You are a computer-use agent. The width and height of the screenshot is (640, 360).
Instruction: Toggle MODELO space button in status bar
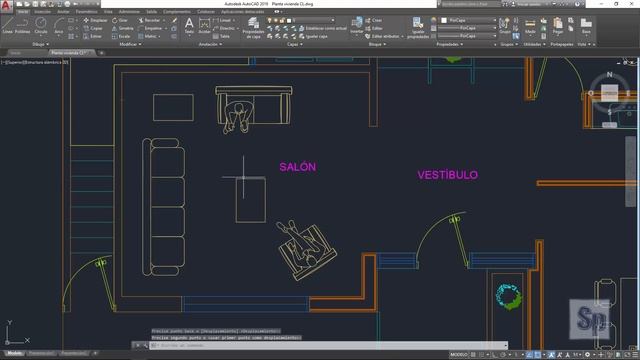tap(458, 355)
